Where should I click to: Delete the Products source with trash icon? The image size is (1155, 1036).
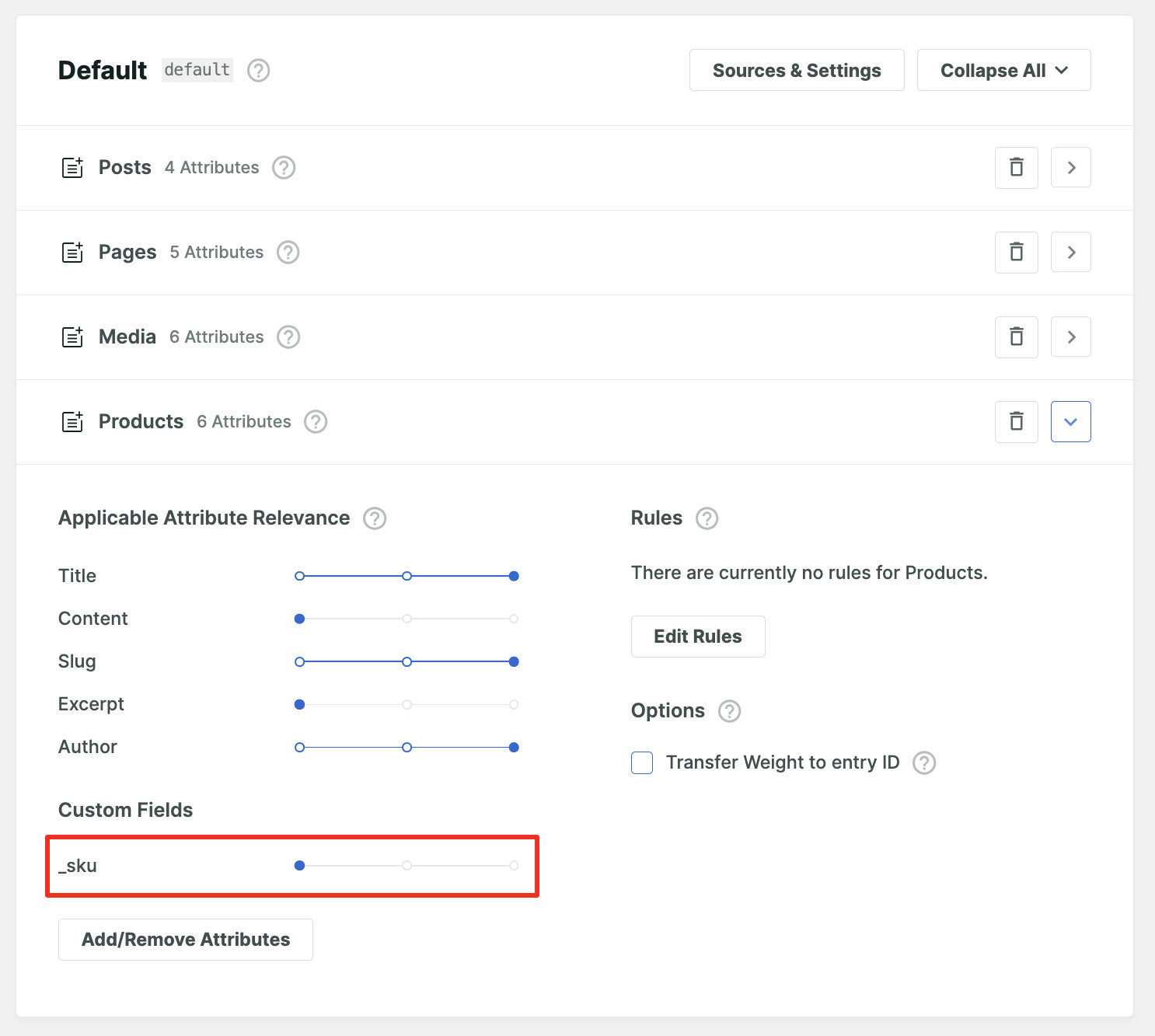(x=1017, y=422)
